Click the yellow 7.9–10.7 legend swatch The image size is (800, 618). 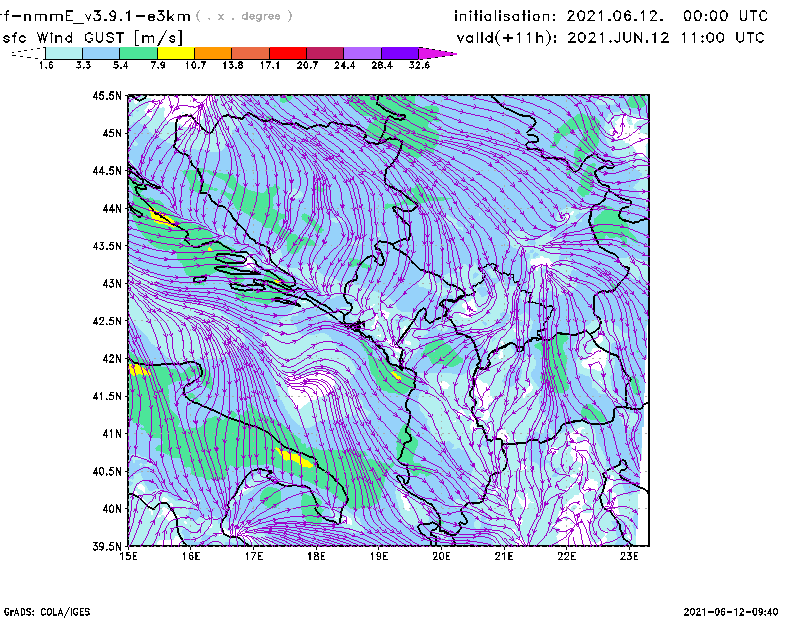(176, 53)
